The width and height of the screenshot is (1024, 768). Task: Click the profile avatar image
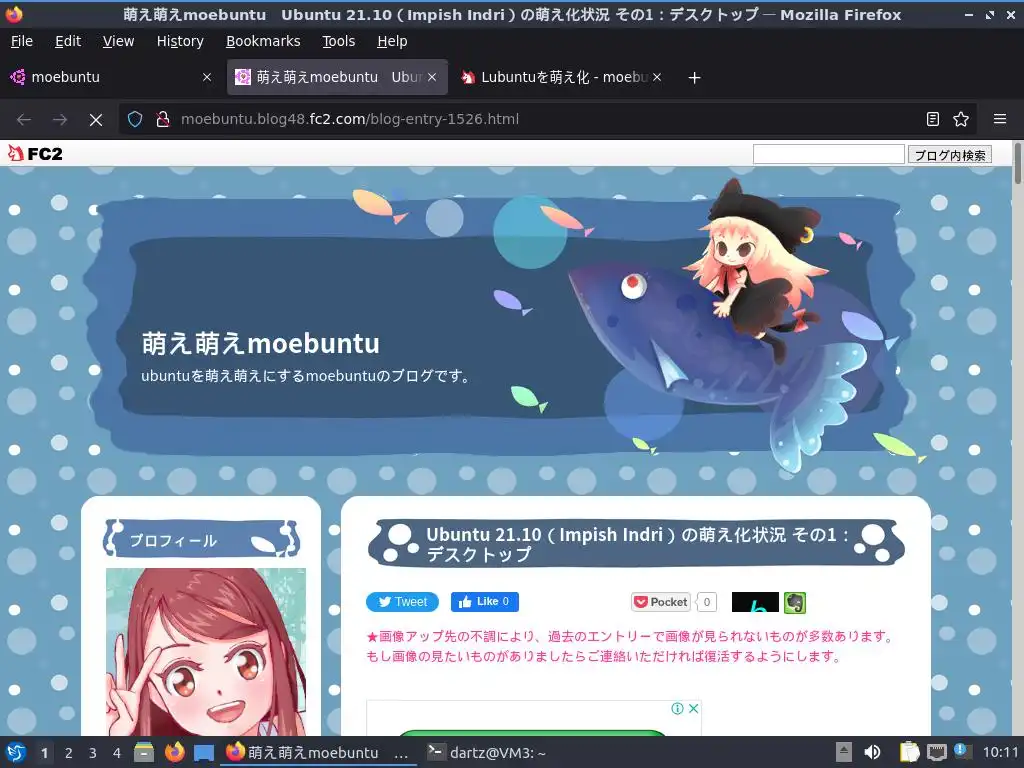[x=206, y=652]
